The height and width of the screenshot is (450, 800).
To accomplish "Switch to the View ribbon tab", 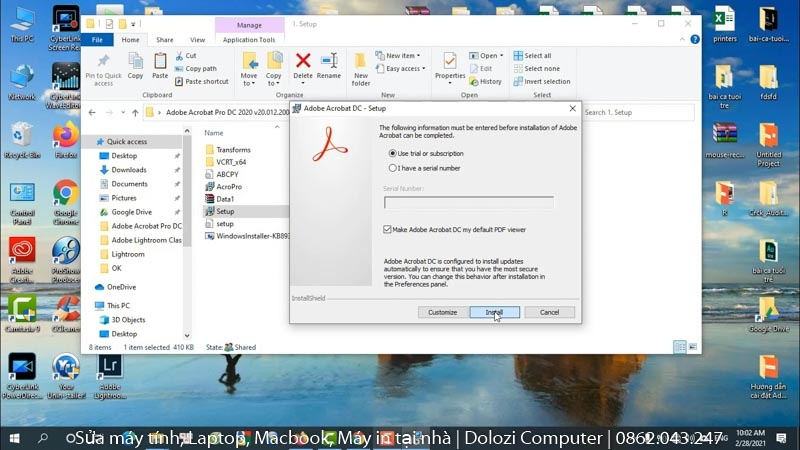I will [x=197, y=39].
